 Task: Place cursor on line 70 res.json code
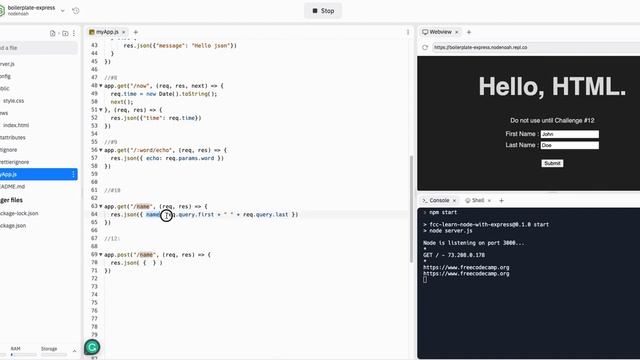click(x=137, y=263)
